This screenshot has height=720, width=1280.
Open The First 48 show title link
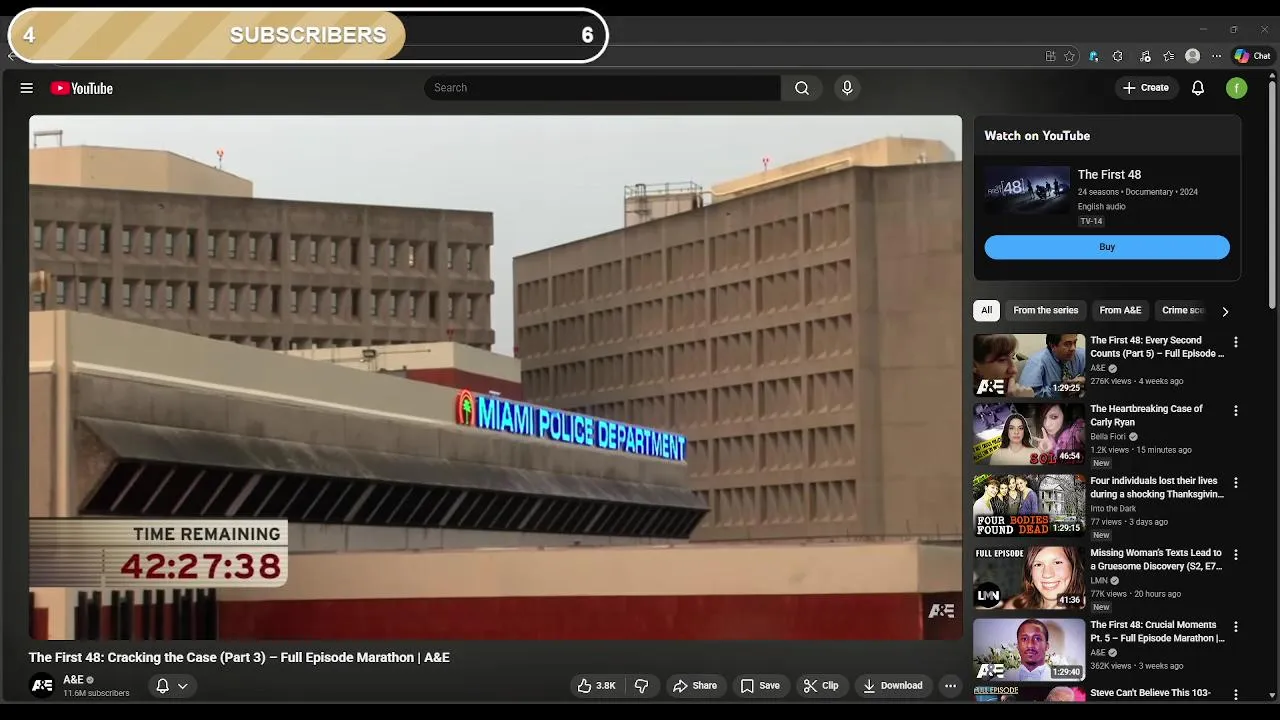[1109, 175]
